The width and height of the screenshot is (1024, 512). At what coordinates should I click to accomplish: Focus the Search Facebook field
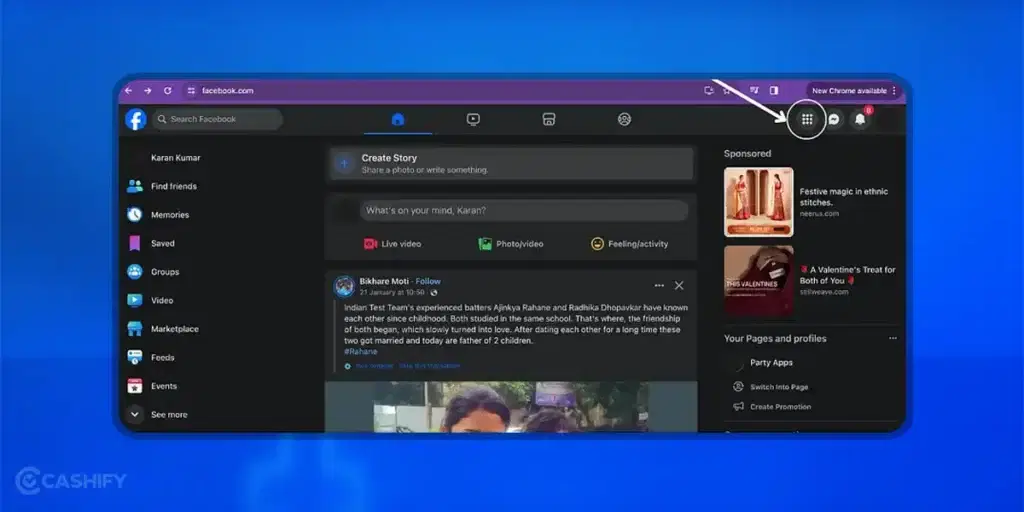coord(217,119)
